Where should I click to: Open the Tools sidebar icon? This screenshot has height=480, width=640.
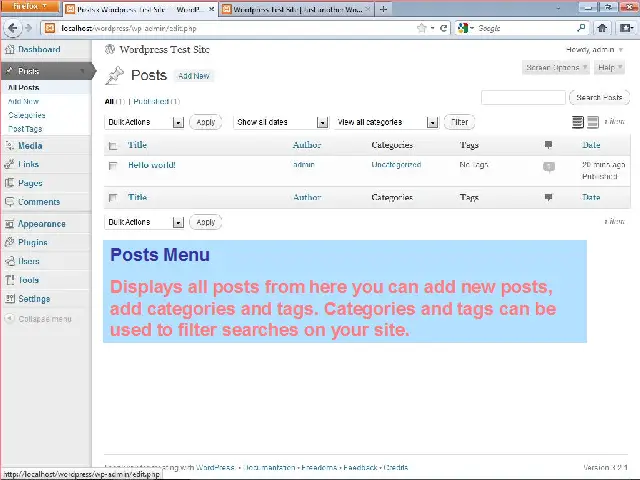coord(9,280)
